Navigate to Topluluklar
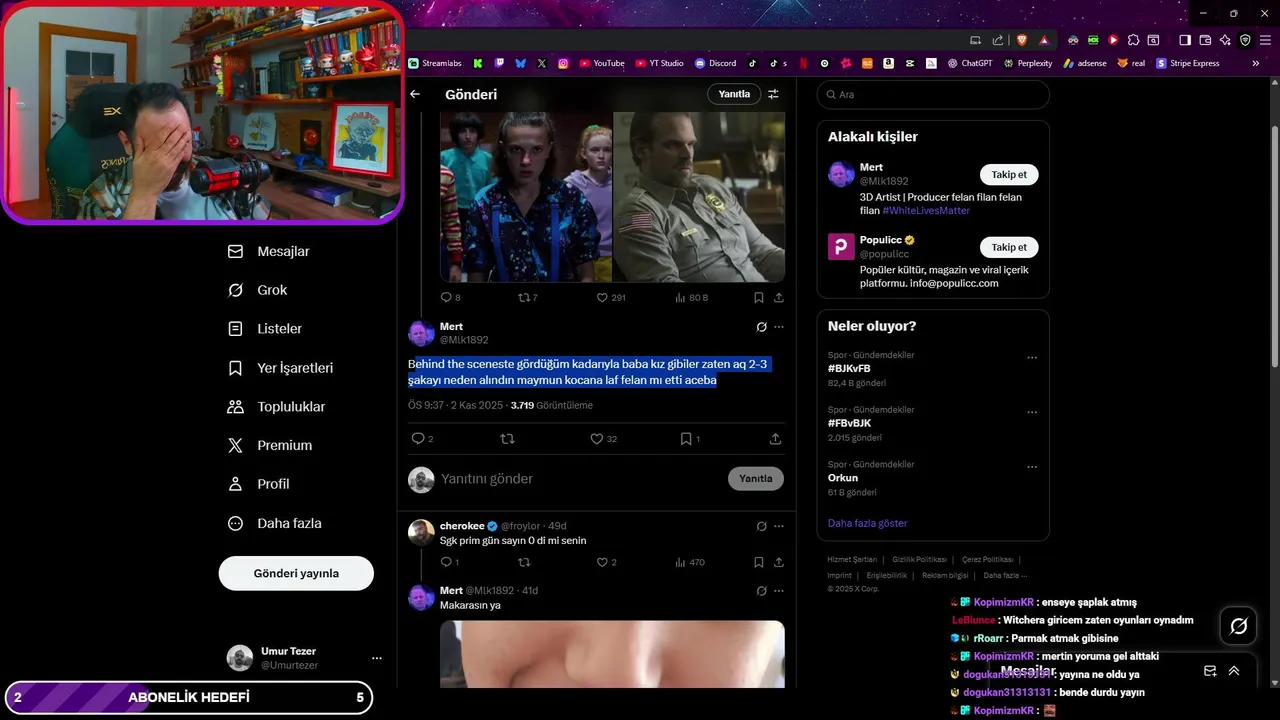The height and width of the screenshot is (720, 1280). coord(277,407)
